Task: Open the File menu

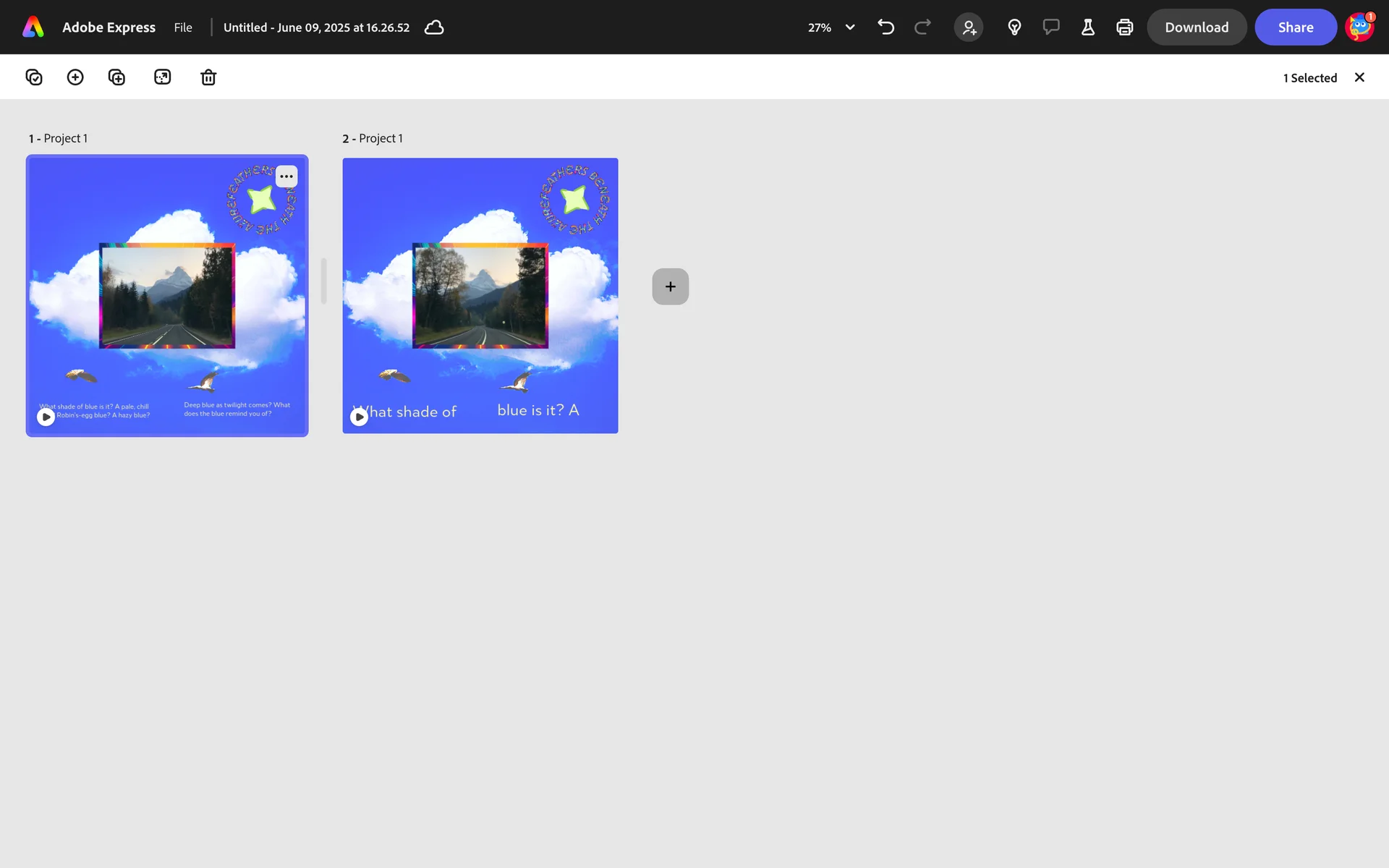Action: 183,27
